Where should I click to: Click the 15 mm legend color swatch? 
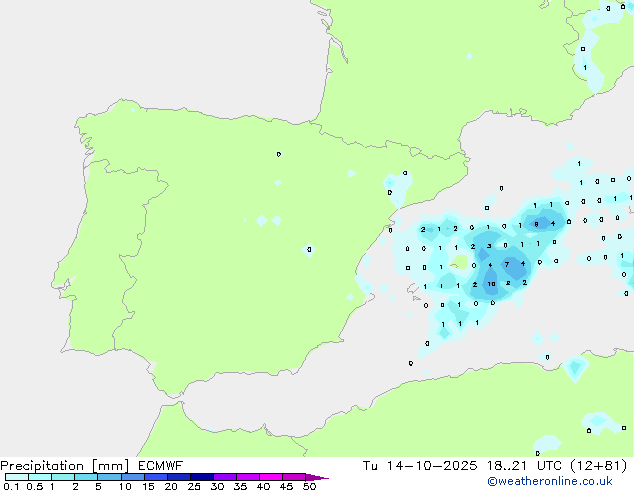click(x=155, y=478)
